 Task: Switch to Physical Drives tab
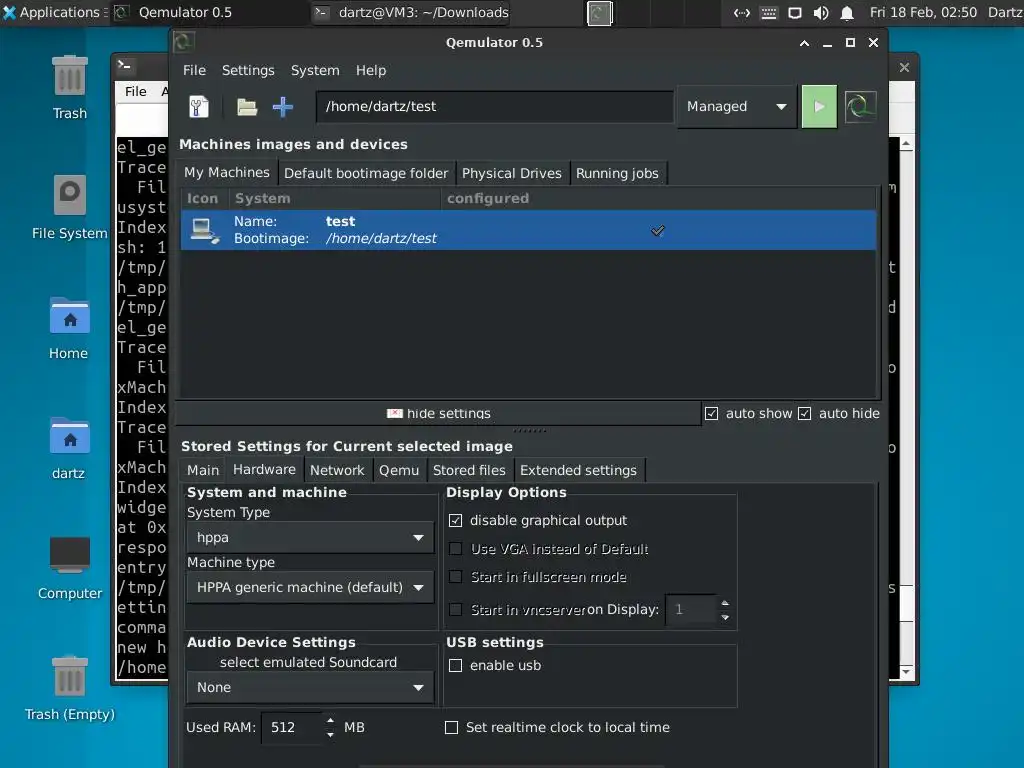pyautogui.click(x=511, y=174)
